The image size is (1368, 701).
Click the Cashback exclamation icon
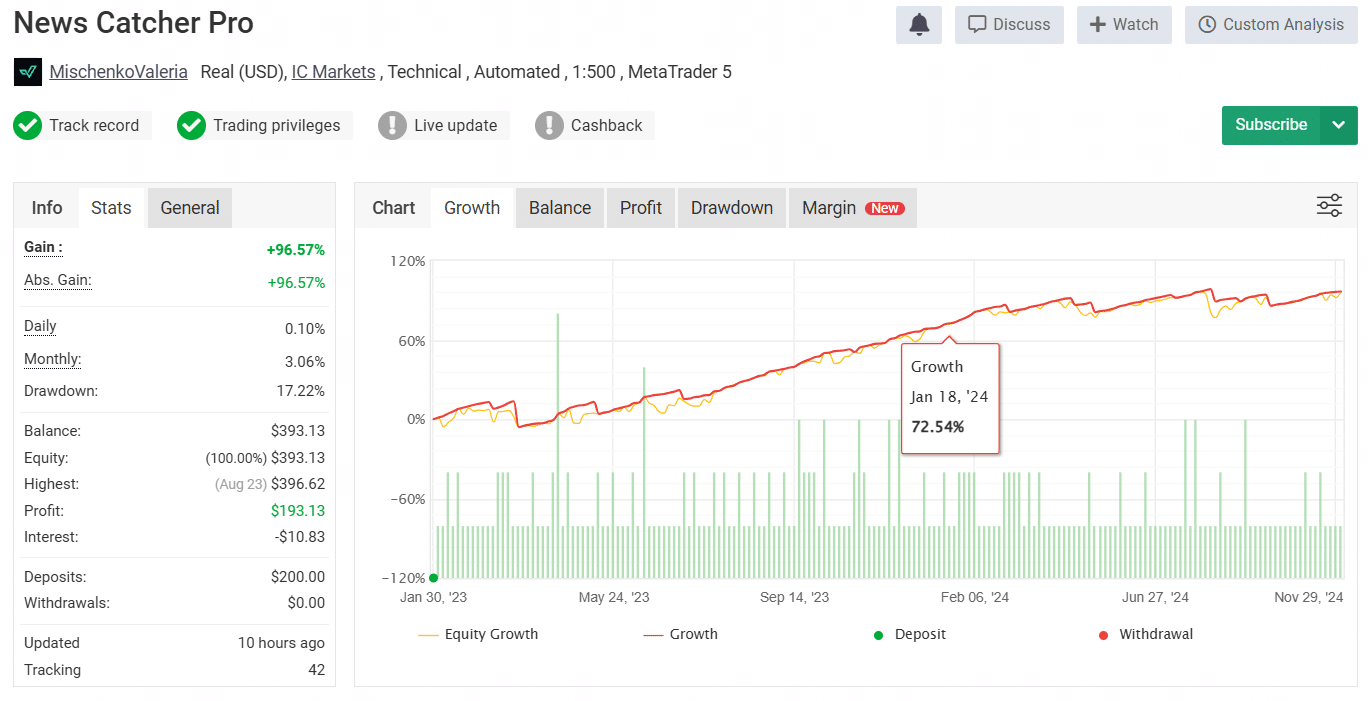549,126
